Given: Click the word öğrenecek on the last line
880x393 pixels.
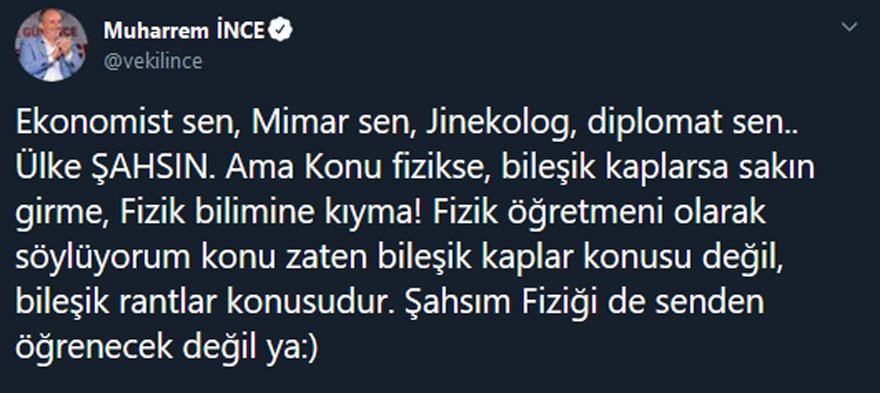Looking at the screenshot, I should click(94, 349).
